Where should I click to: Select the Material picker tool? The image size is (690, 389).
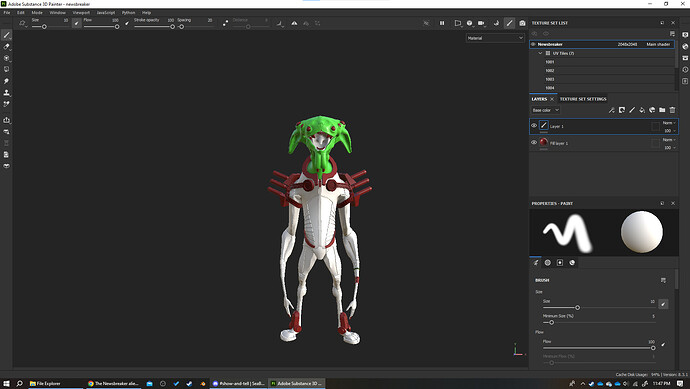(7, 104)
